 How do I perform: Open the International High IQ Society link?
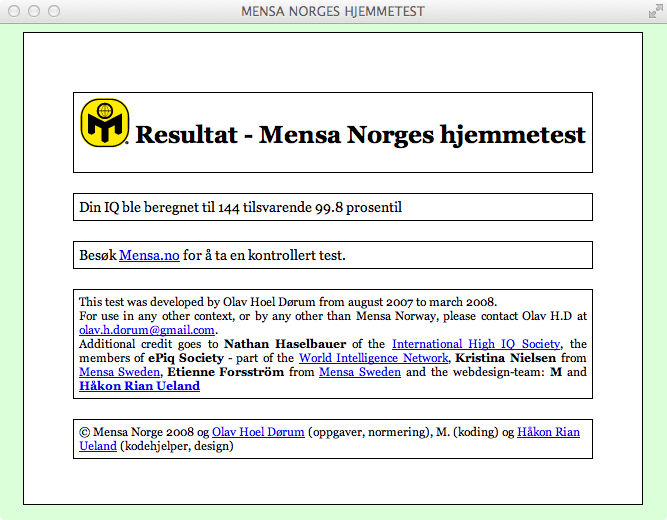click(476, 344)
